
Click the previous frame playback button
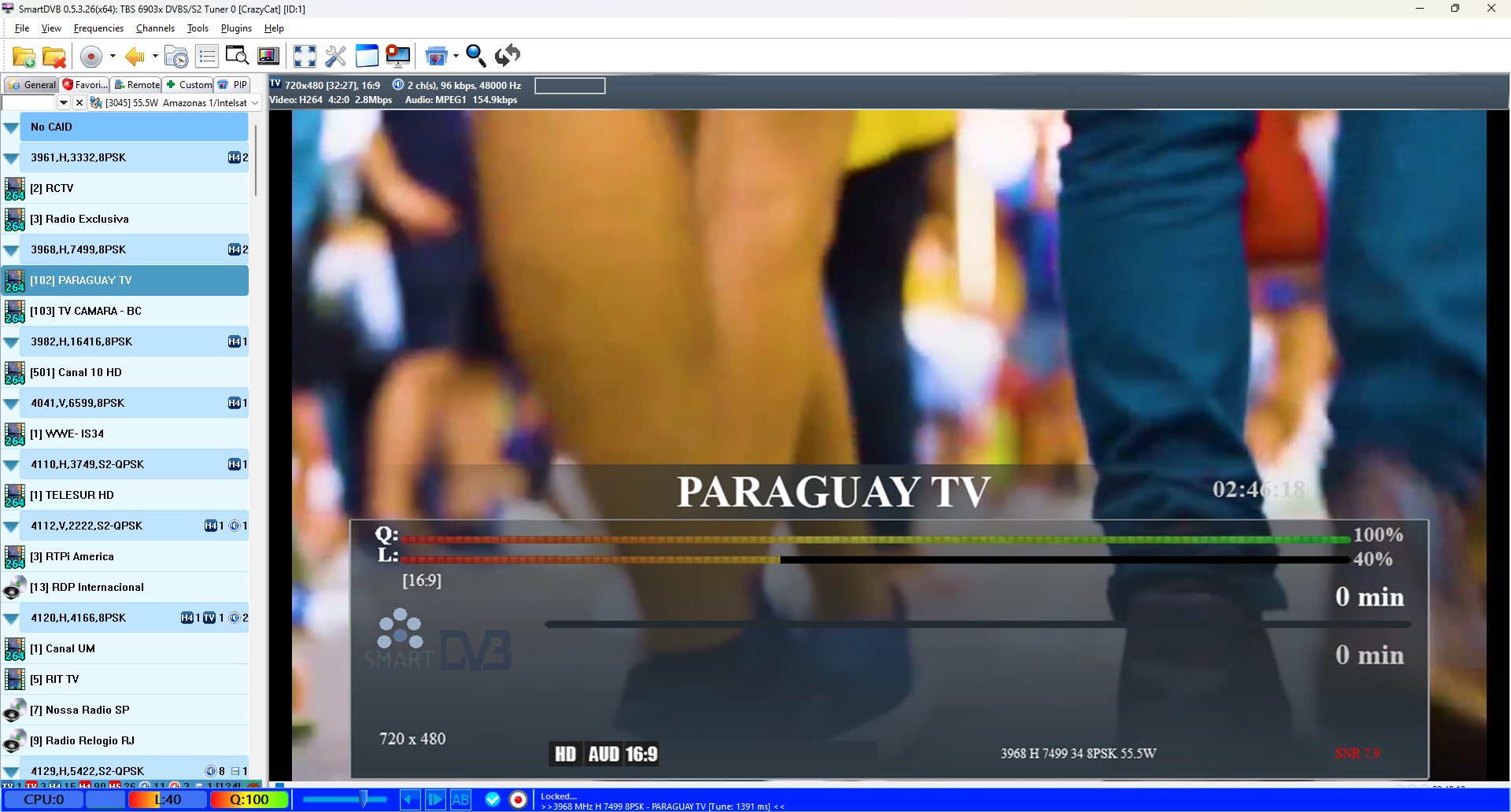pyautogui.click(x=410, y=800)
